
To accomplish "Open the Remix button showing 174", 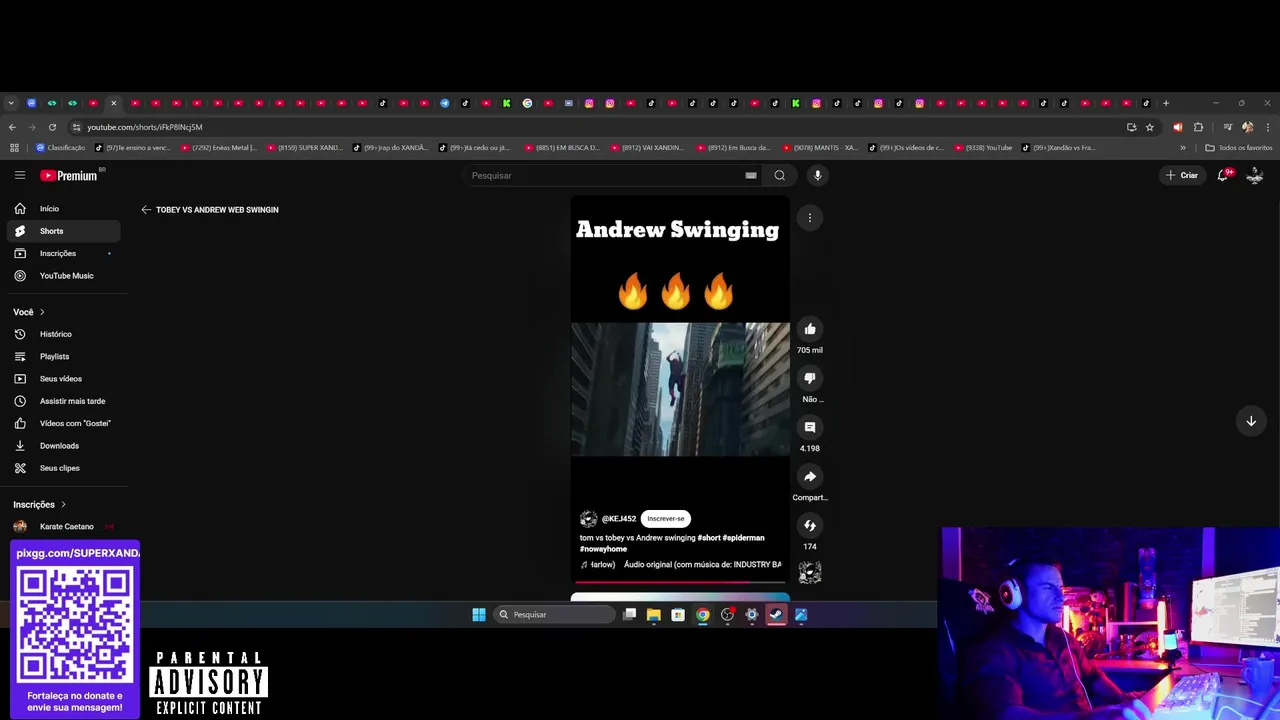I will [810, 525].
